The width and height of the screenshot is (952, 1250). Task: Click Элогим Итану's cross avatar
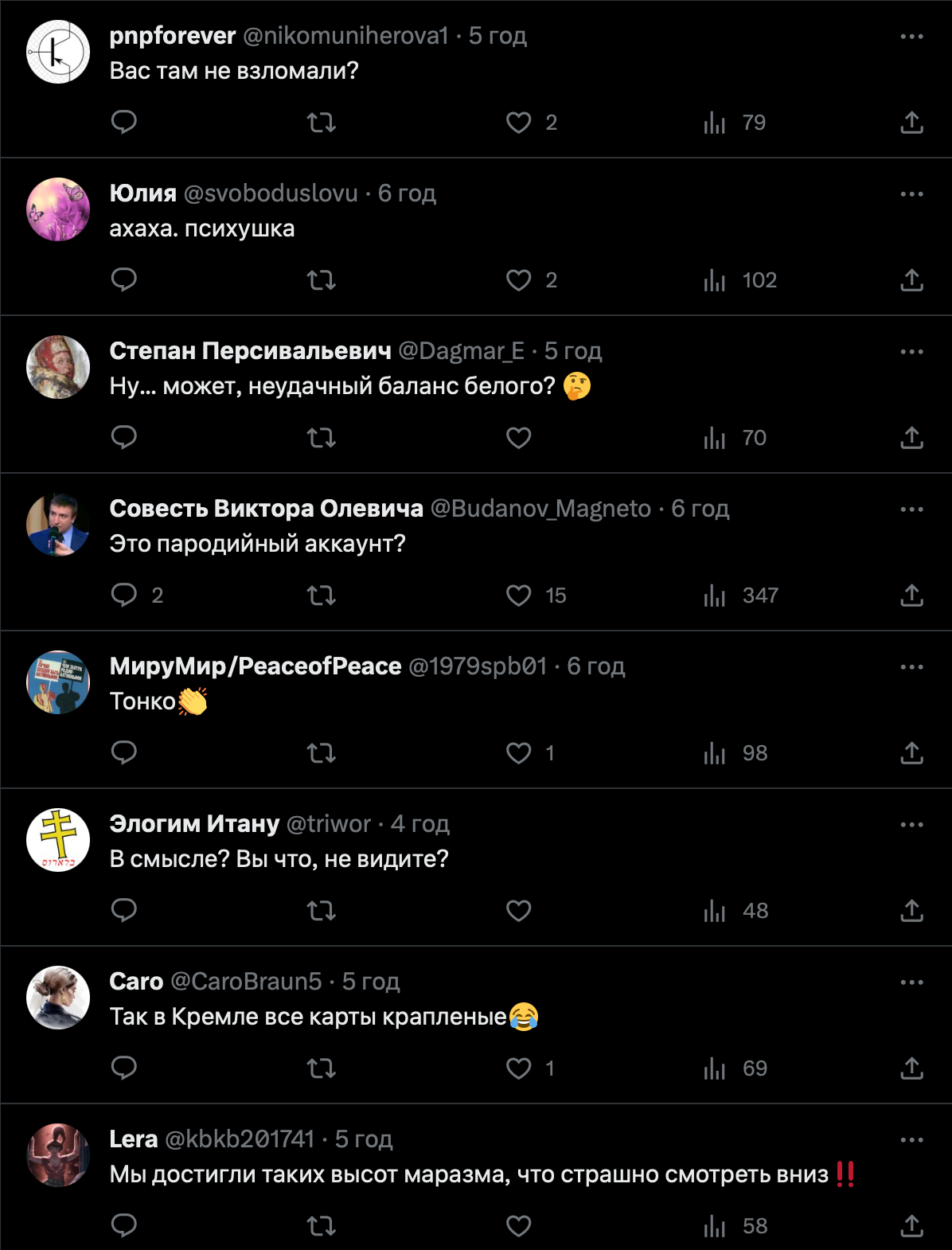(x=58, y=840)
